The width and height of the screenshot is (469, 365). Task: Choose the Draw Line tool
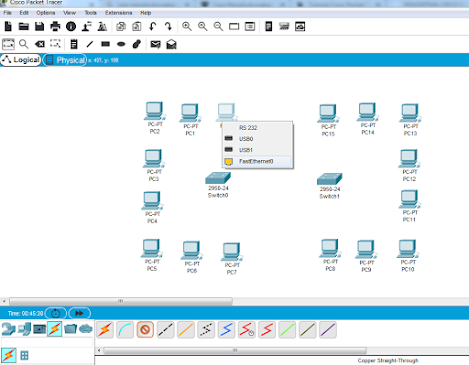tap(90, 44)
